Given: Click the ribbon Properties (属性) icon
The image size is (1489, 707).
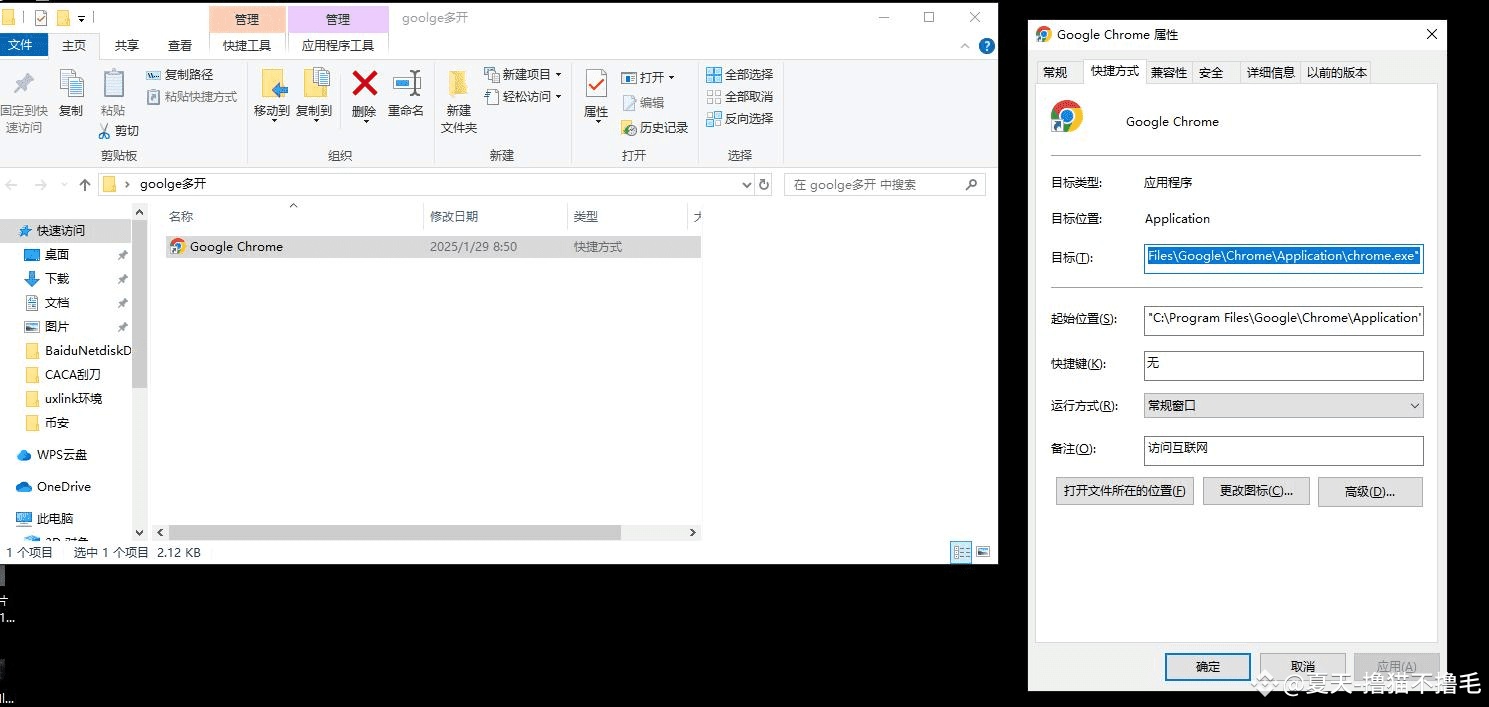Looking at the screenshot, I should 596,84.
